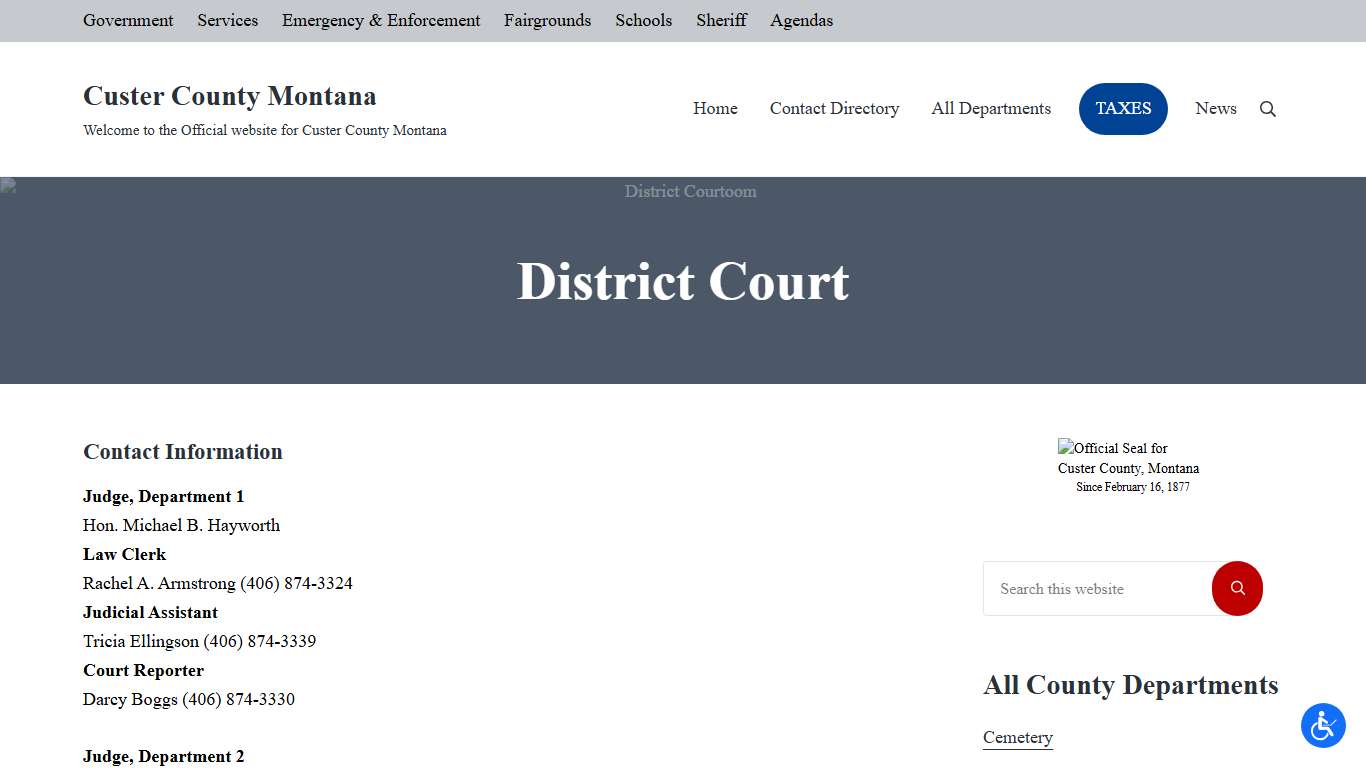
Task: Open the search magnifier icon in the header
Action: point(1267,109)
